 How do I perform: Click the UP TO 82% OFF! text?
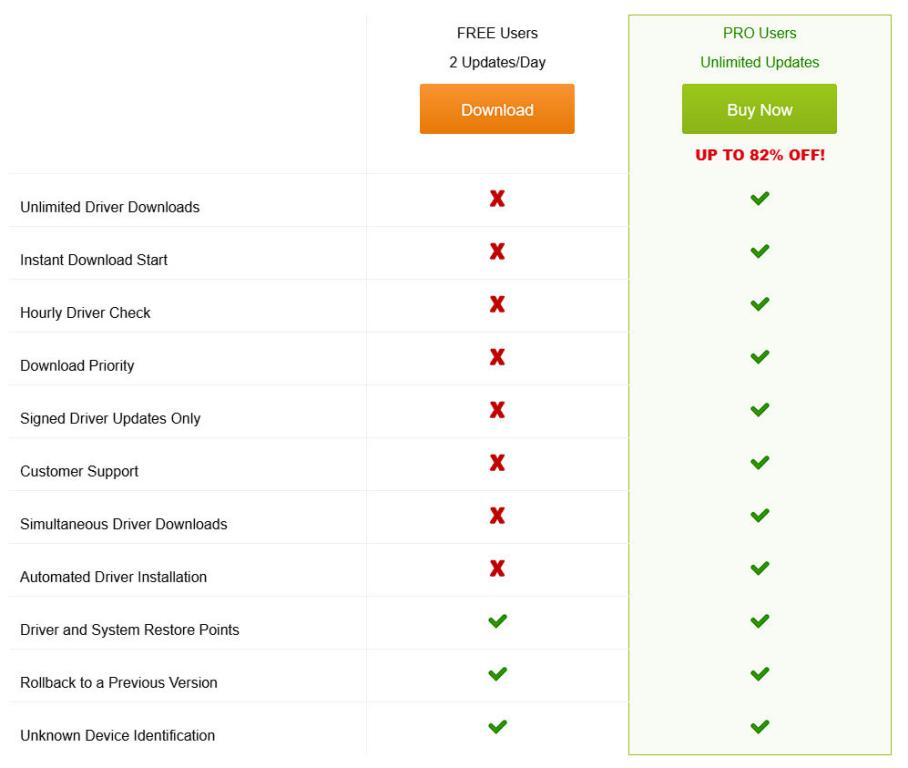(x=759, y=156)
